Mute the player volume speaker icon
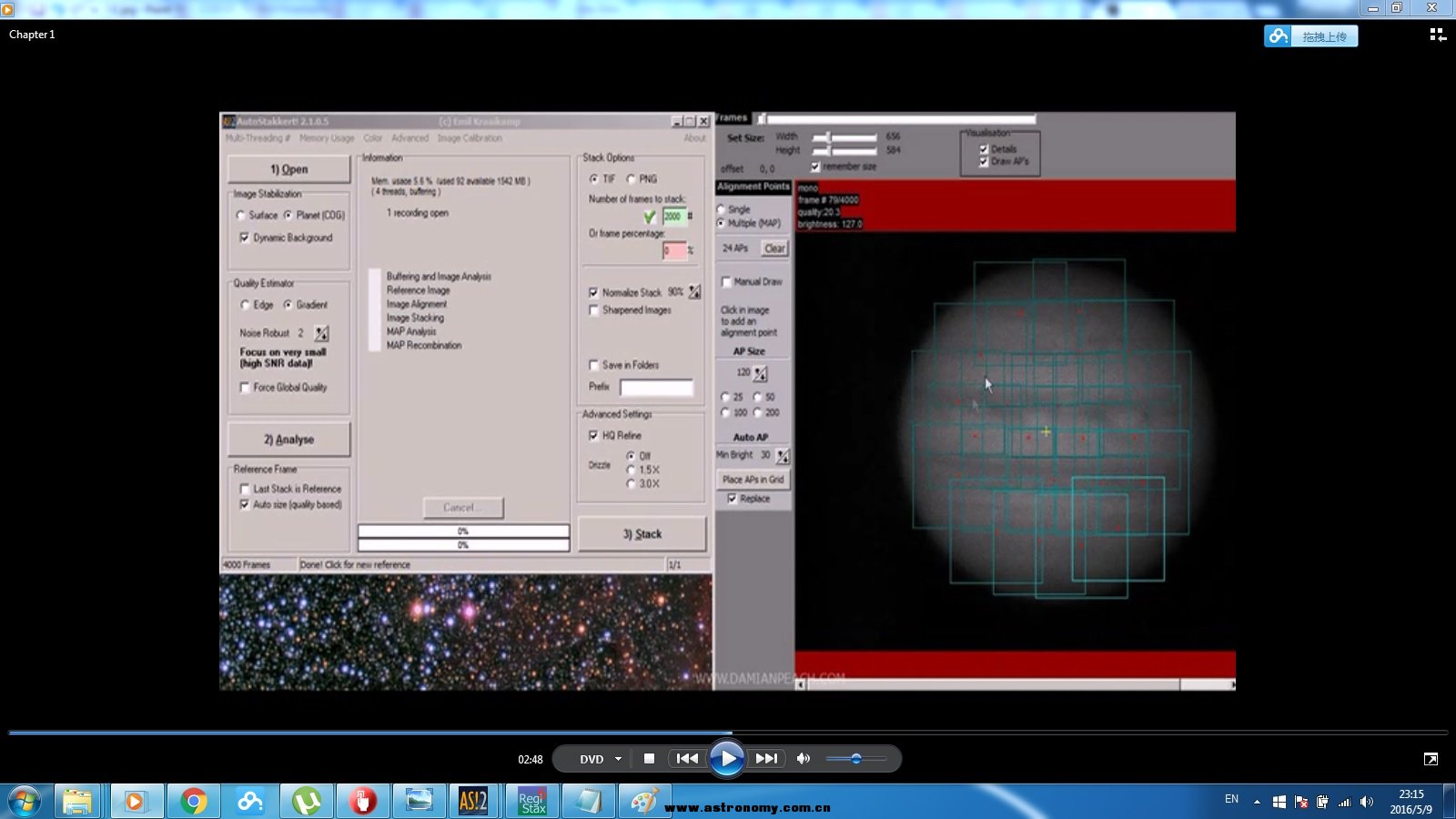The height and width of the screenshot is (819, 1456). 803,758
